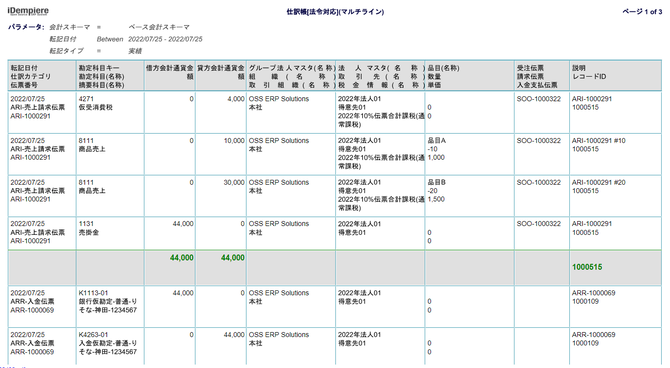Click the 請求伝票 header label

530,77
